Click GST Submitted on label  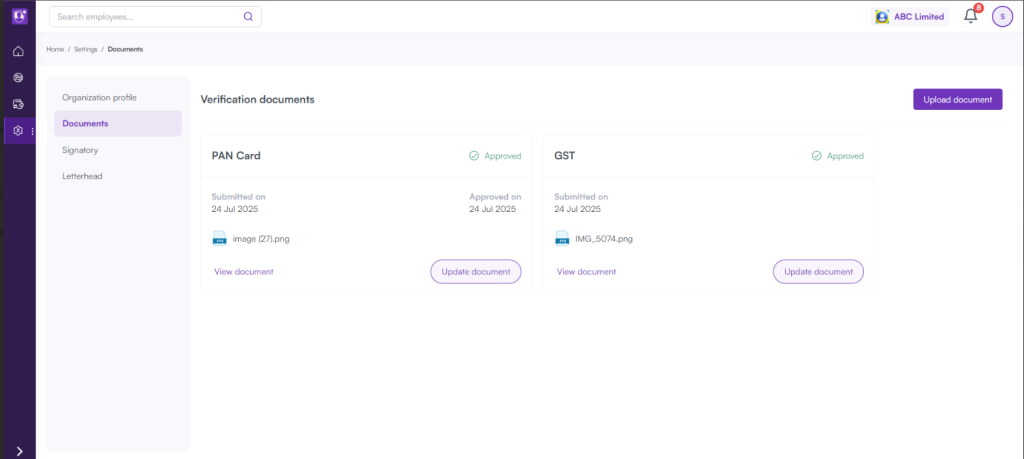pos(581,197)
